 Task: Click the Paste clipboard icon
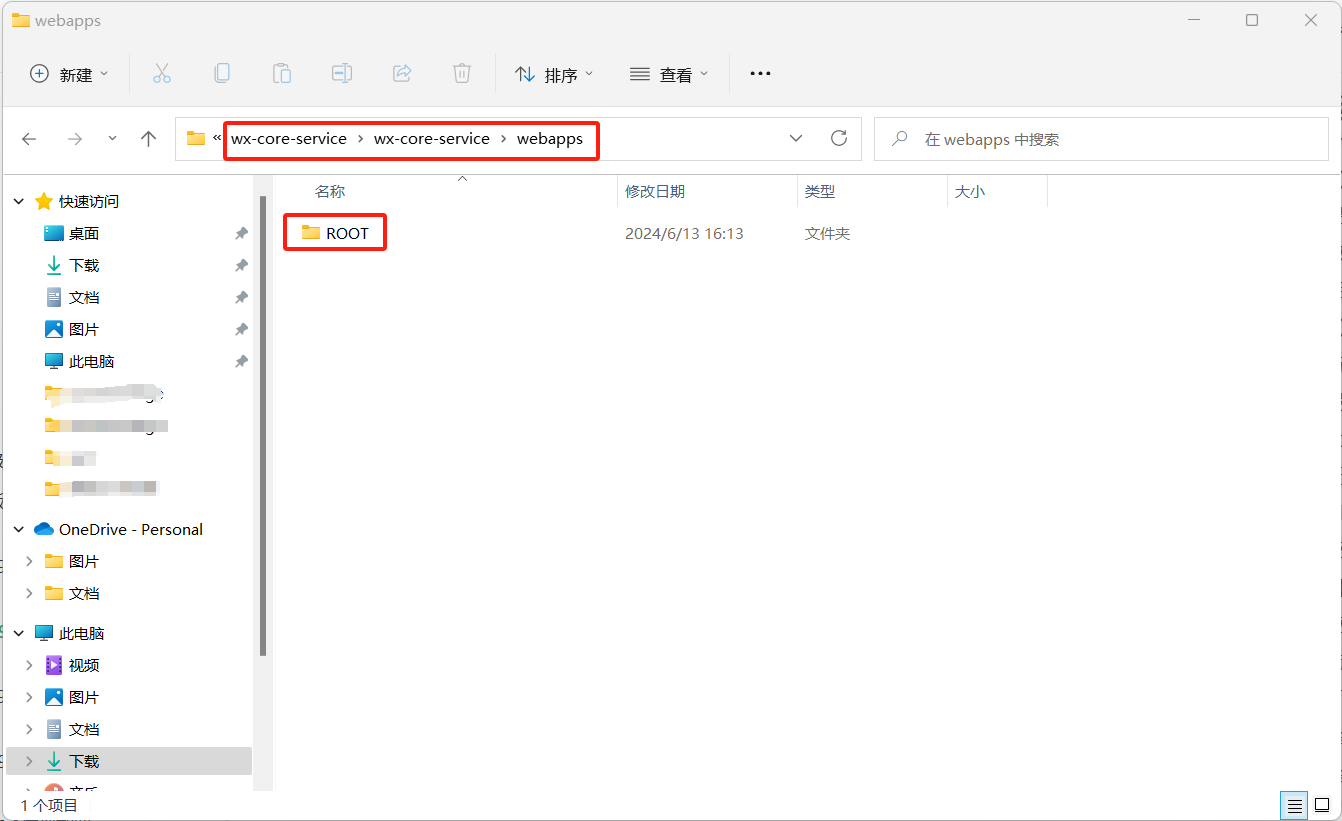pyautogui.click(x=282, y=74)
